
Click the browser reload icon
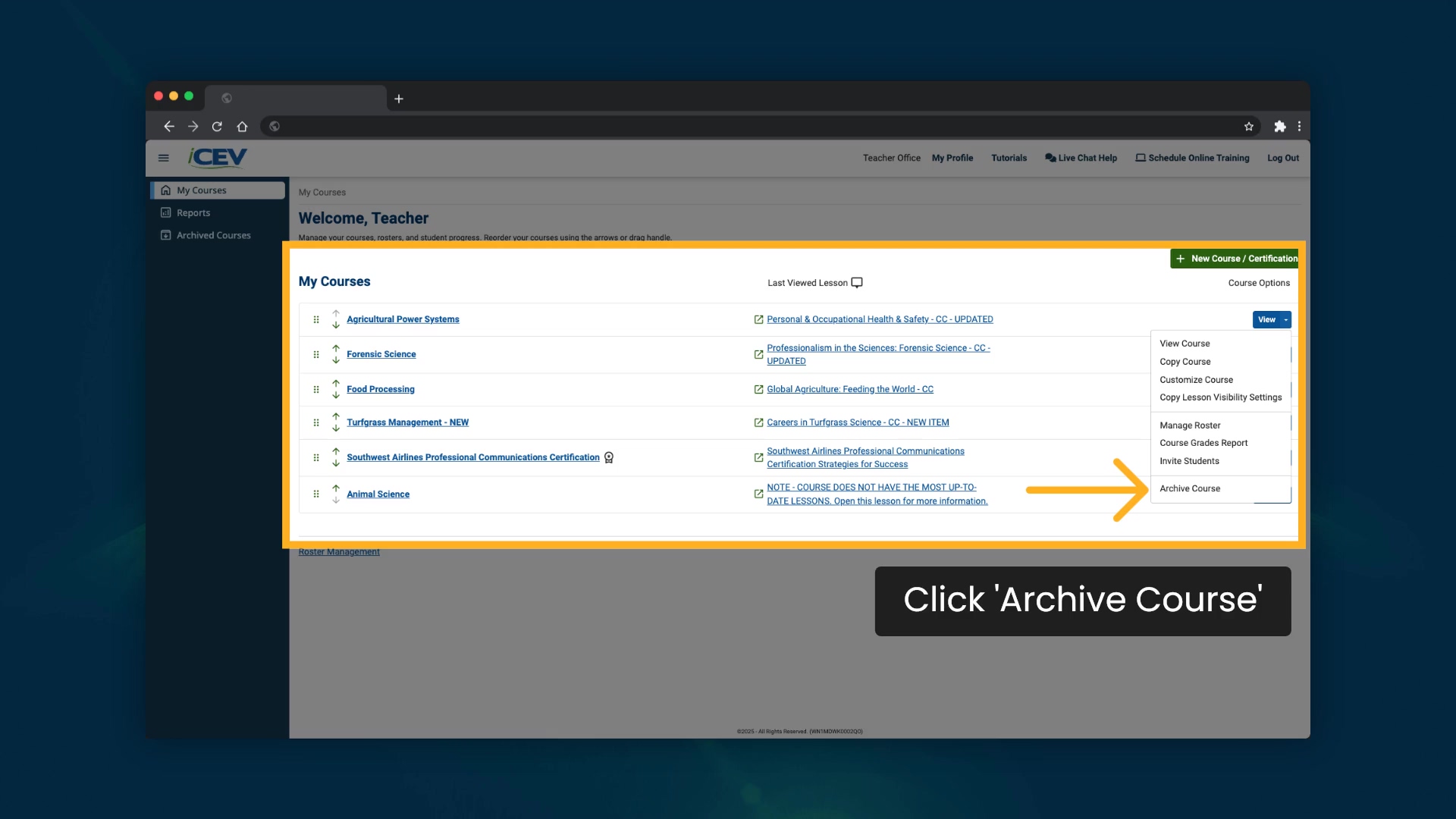pos(217,127)
